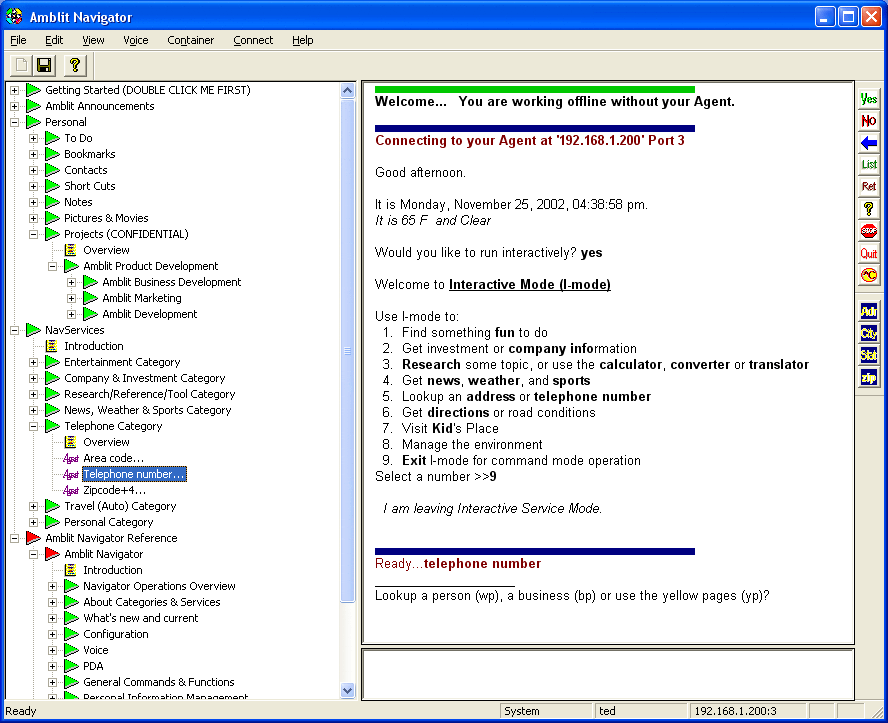Click the green arrow icon beside Bookmarks
The width and height of the screenshot is (888, 723).
(x=53, y=154)
